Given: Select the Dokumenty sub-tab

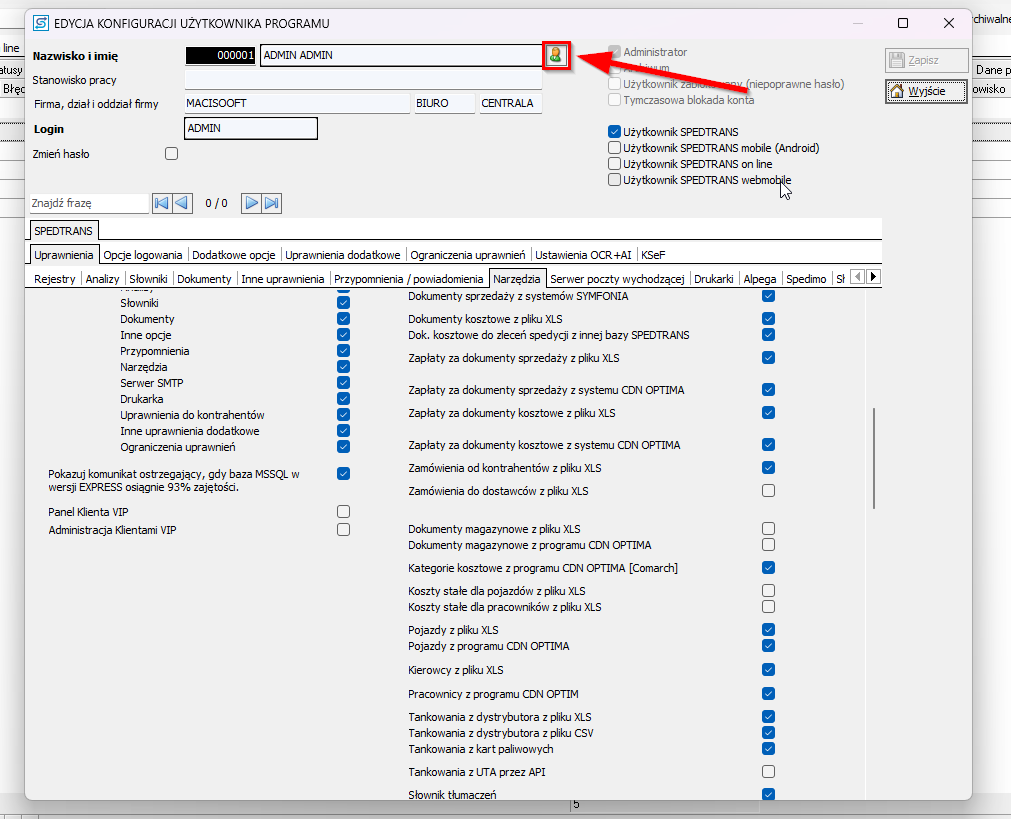Looking at the screenshot, I should [x=204, y=279].
